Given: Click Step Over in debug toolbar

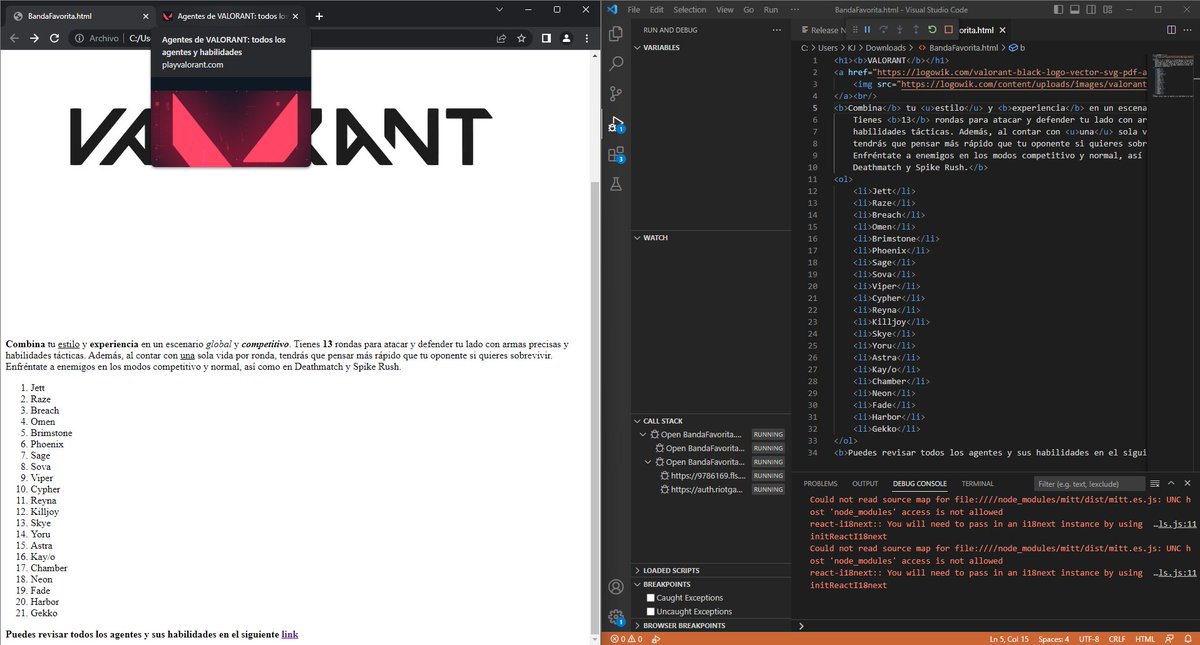Looking at the screenshot, I should pyautogui.click(x=883, y=30).
